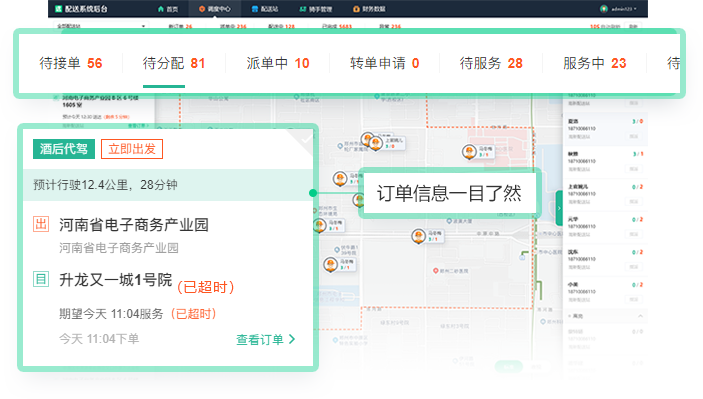Select the rider row showing 3 / 1
Screen dimensions: 703x399
(605, 162)
